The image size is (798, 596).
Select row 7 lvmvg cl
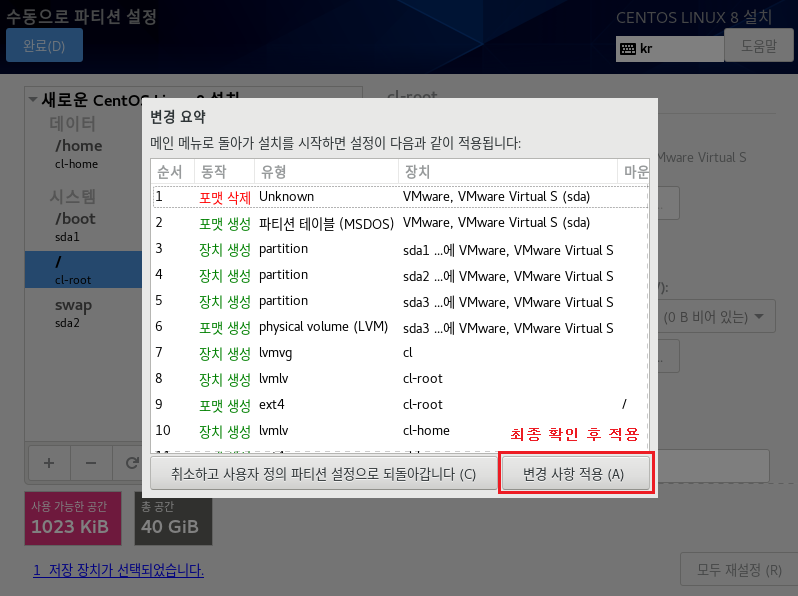[x=400, y=353]
